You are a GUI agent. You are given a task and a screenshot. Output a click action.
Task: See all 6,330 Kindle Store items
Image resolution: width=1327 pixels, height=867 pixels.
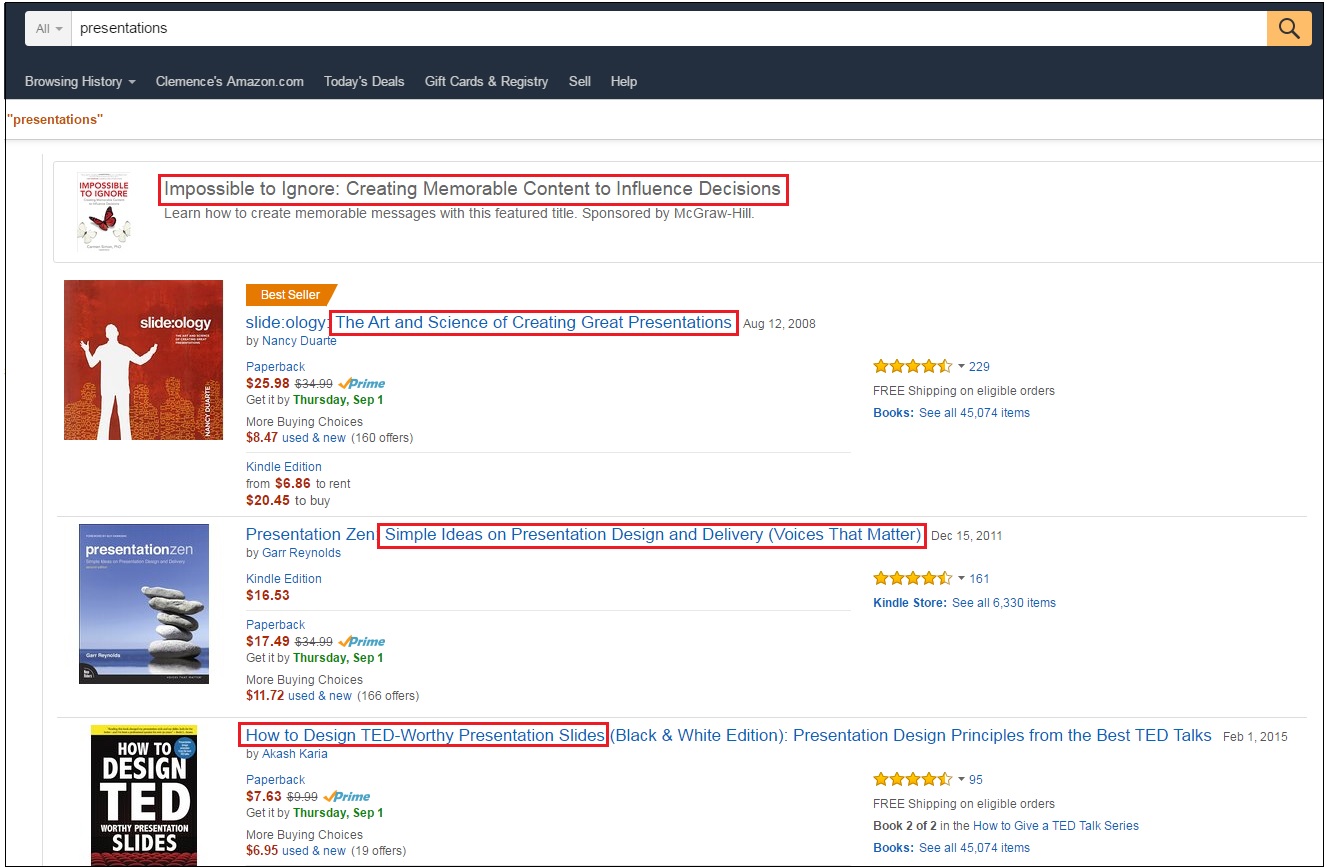[x=1004, y=603]
